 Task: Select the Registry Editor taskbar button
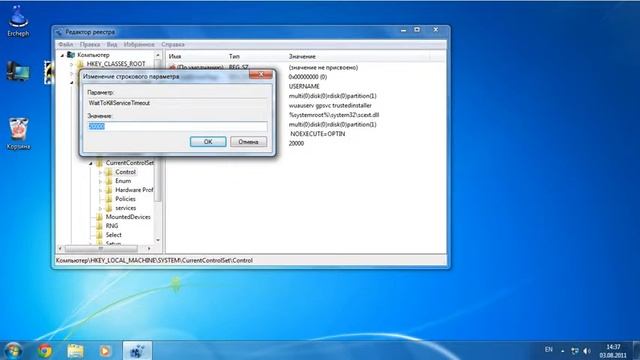(137, 351)
